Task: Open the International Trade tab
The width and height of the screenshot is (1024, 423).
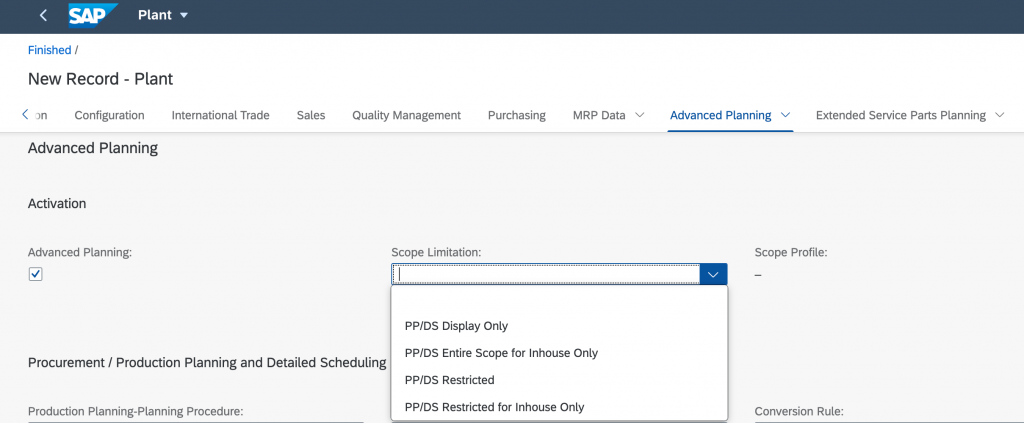Action: [x=220, y=115]
